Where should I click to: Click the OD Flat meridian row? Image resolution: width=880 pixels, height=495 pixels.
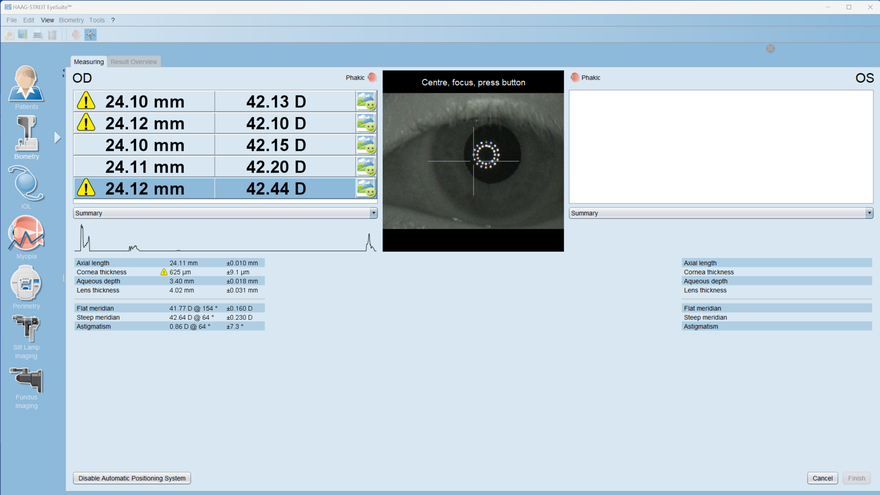pos(169,308)
